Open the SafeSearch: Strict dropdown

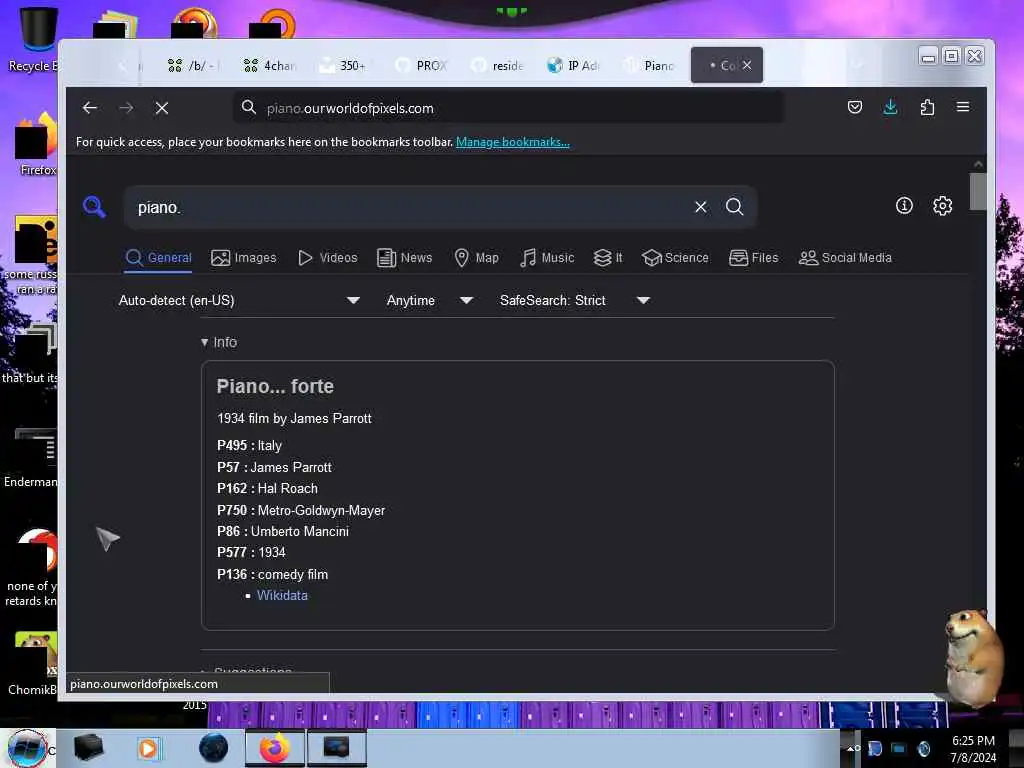click(x=575, y=300)
